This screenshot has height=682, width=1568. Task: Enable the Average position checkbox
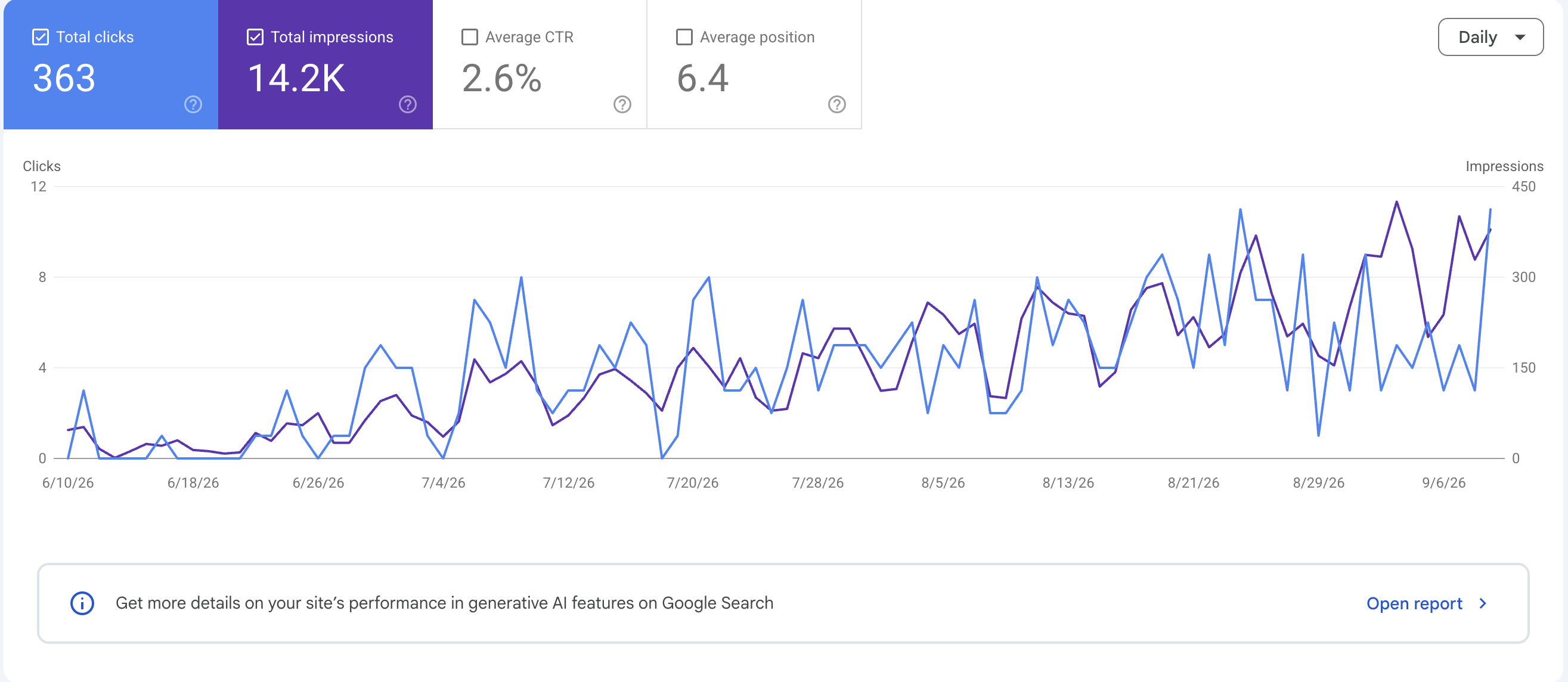tap(684, 37)
